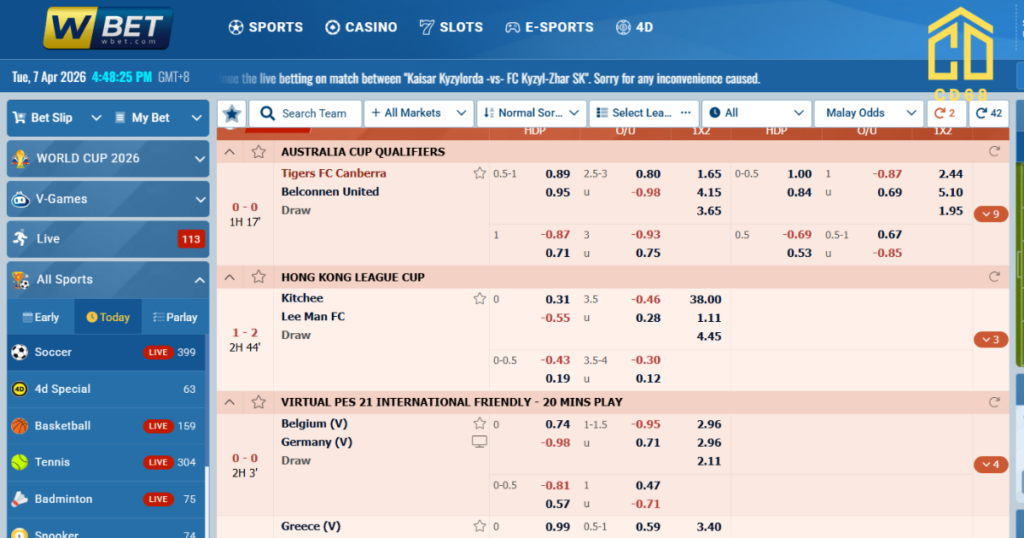Select Tennis from the sports list
Screen dimensions: 1024x538
point(52,462)
